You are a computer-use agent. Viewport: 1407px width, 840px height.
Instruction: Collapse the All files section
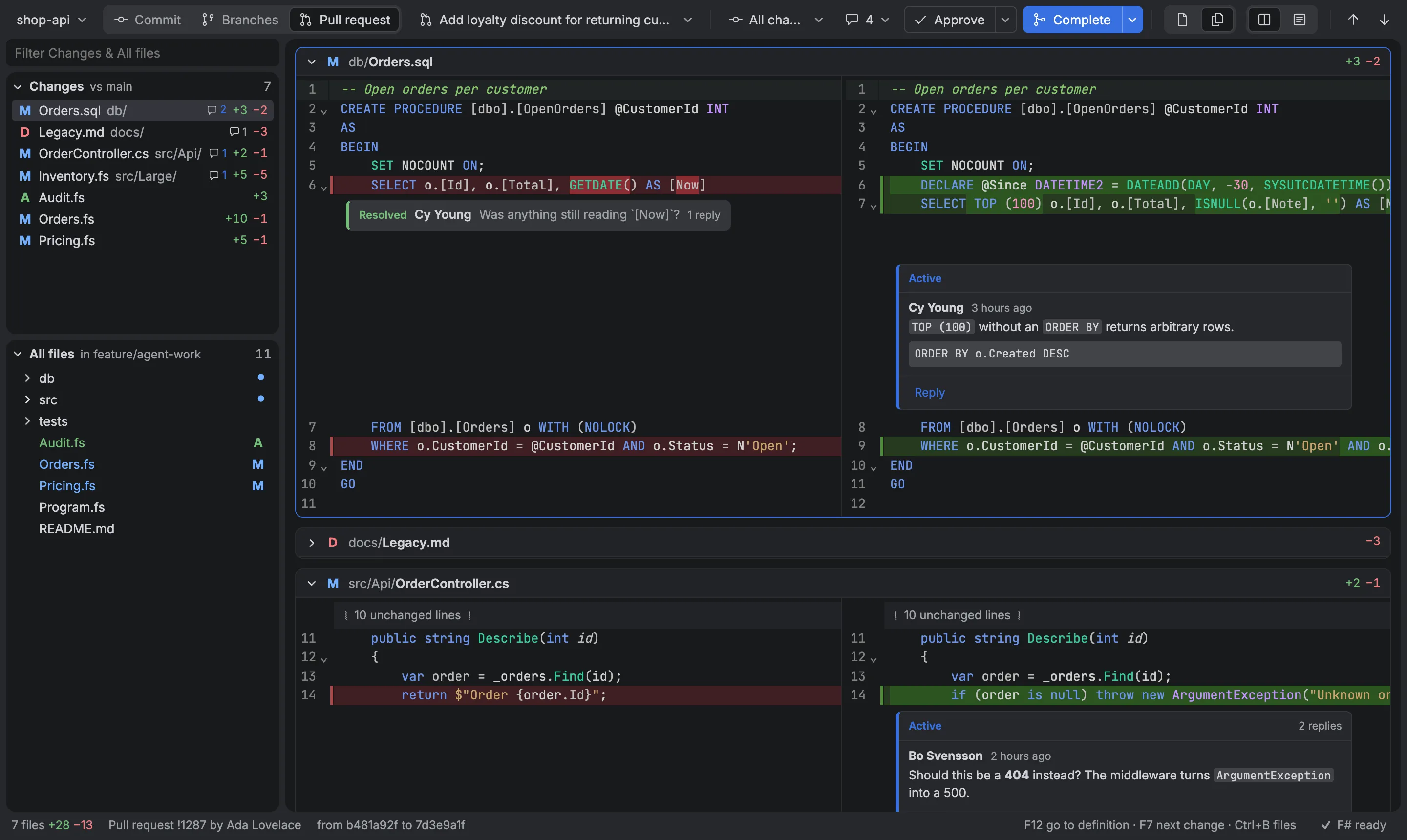tap(18, 354)
